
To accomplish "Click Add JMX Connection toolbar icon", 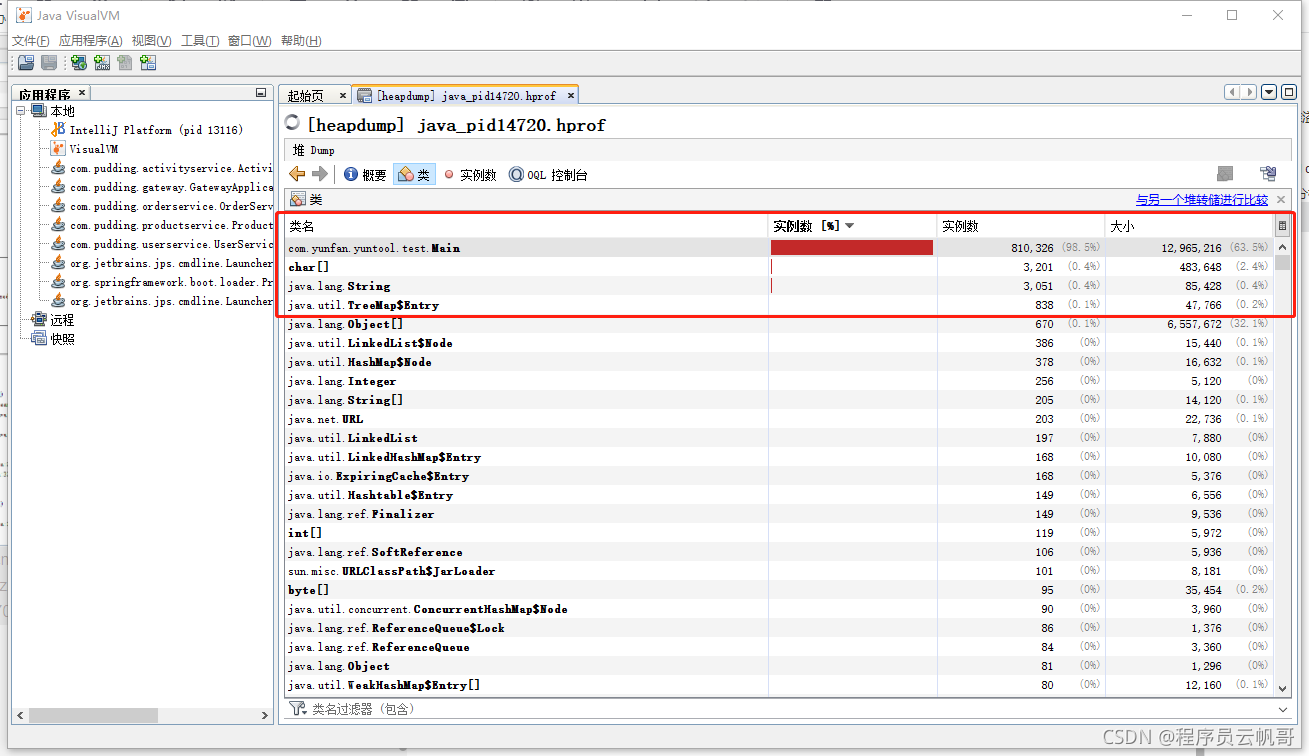I will pos(101,63).
